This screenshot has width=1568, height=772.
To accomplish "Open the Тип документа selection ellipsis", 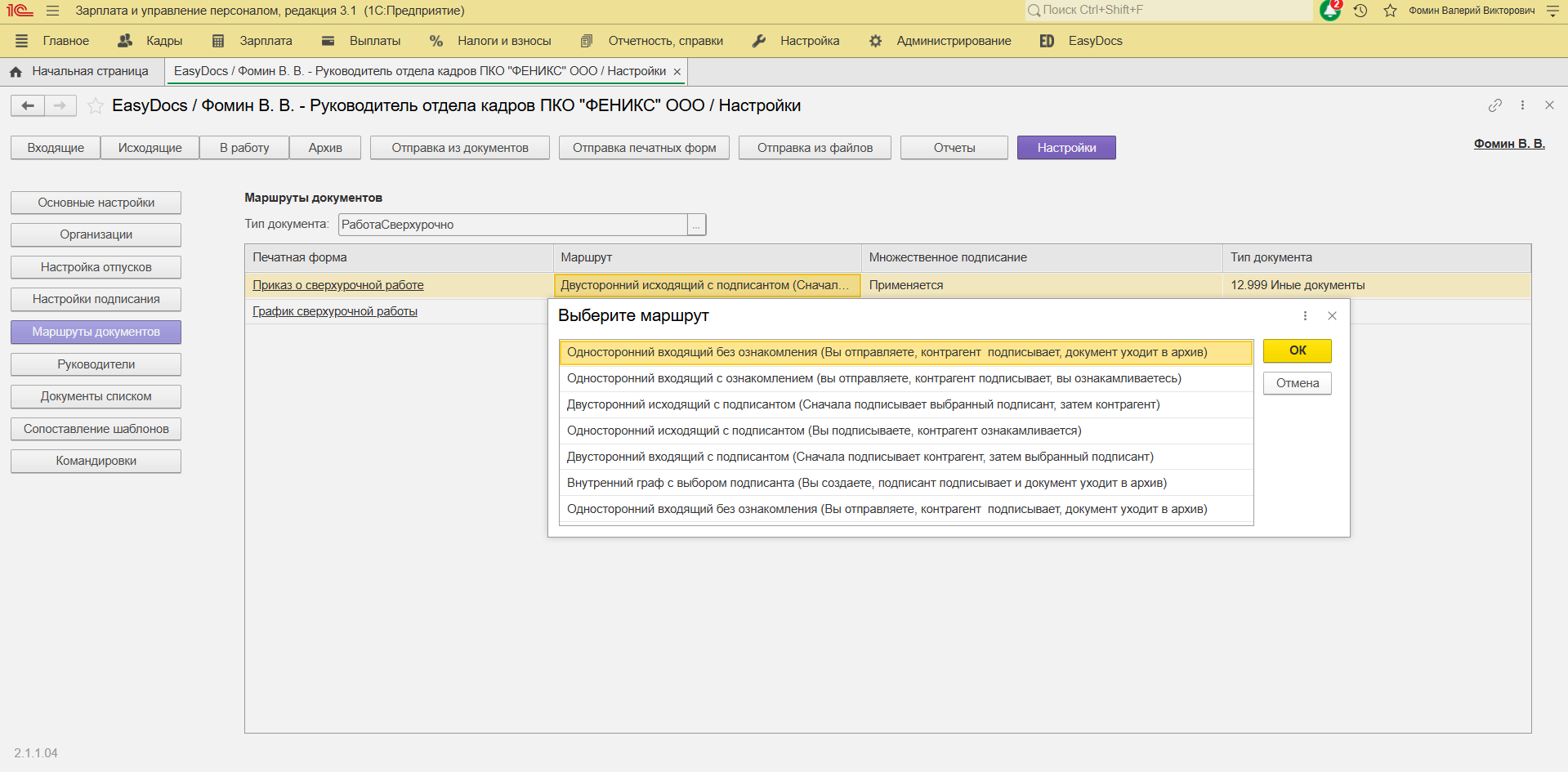I will 696,225.
